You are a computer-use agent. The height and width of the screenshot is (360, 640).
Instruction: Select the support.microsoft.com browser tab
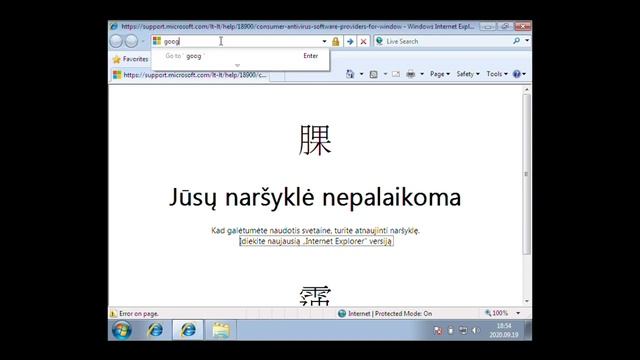pyautogui.click(x=189, y=75)
